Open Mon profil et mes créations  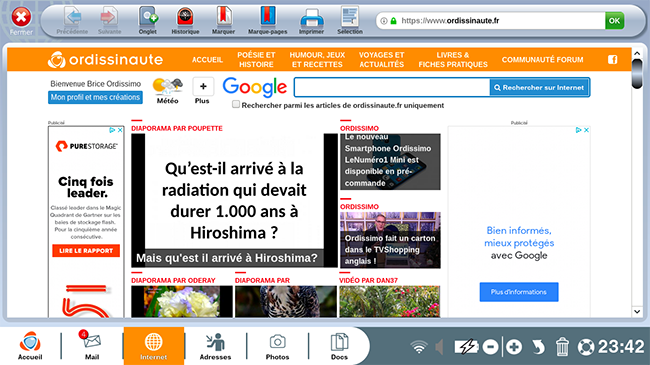[x=95, y=97]
